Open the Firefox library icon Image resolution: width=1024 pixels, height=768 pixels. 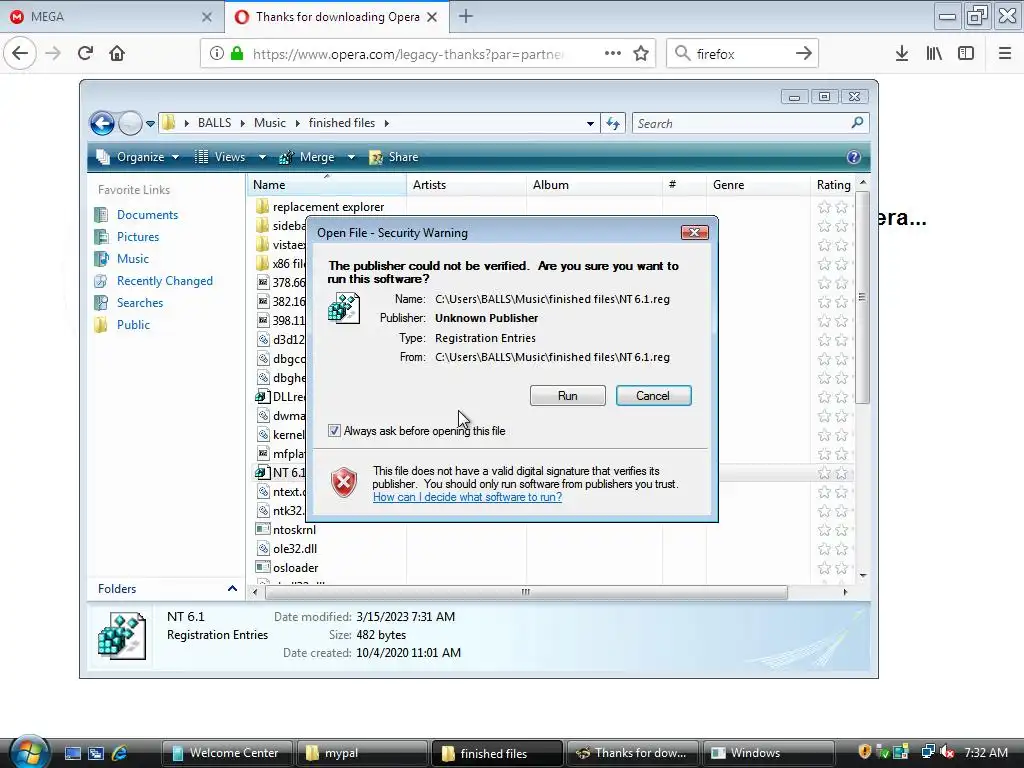934,54
